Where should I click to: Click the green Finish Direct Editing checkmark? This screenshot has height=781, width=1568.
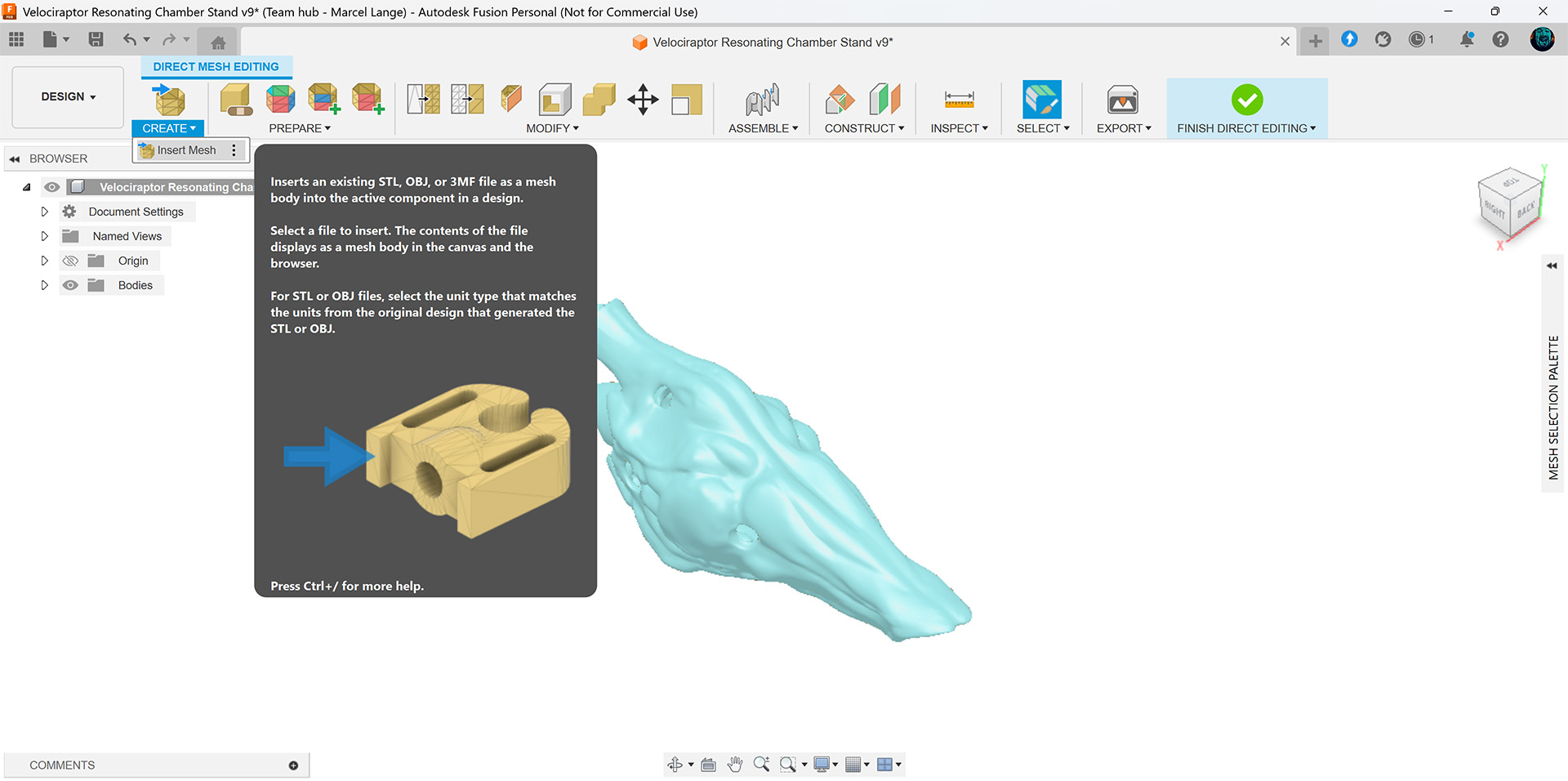coord(1247,100)
